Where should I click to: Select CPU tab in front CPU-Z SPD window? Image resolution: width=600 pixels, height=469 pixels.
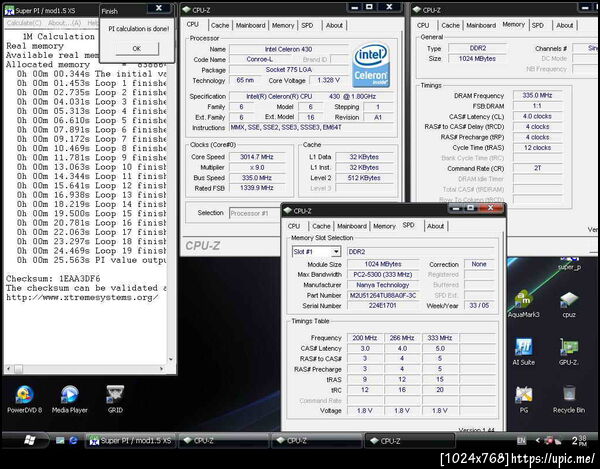pyautogui.click(x=294, y=226)
